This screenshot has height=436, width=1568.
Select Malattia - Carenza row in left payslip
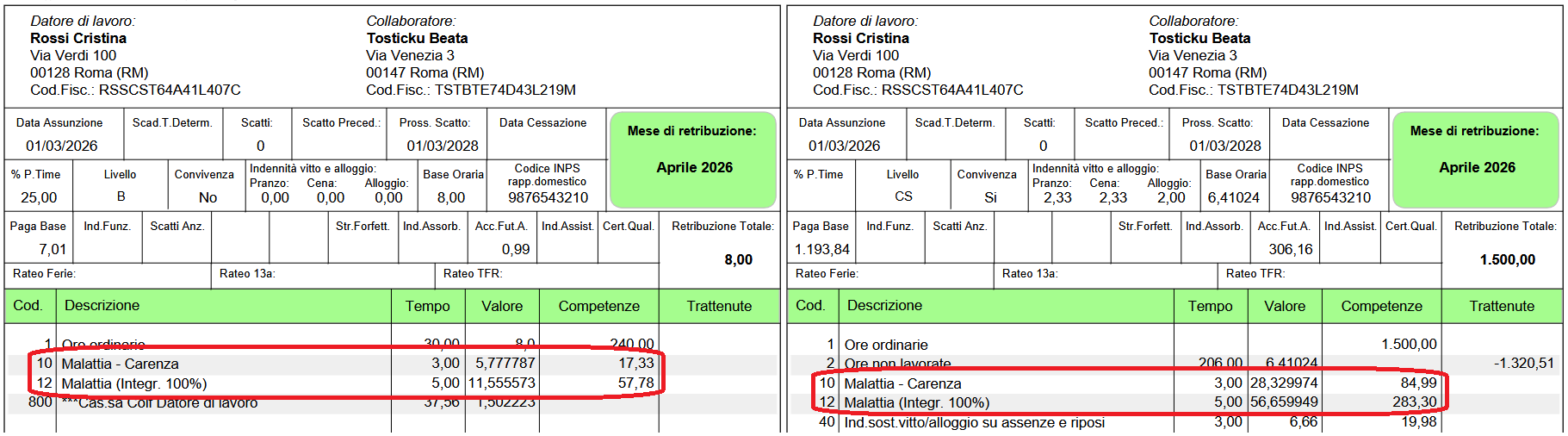(120, 364)
